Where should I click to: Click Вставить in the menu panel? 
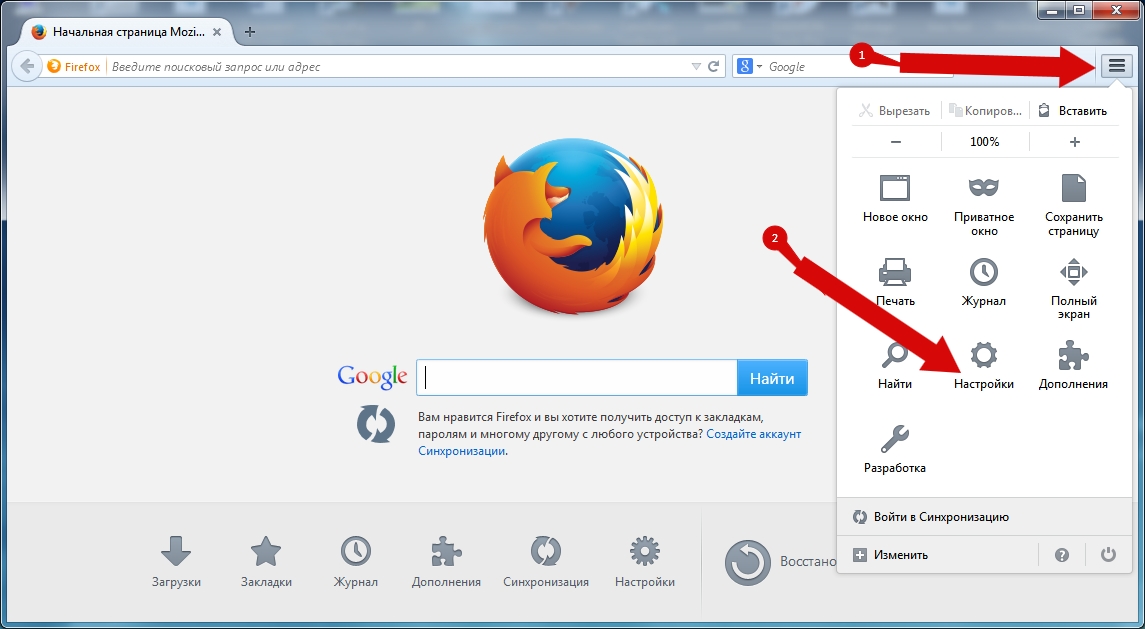[1073, 111]
